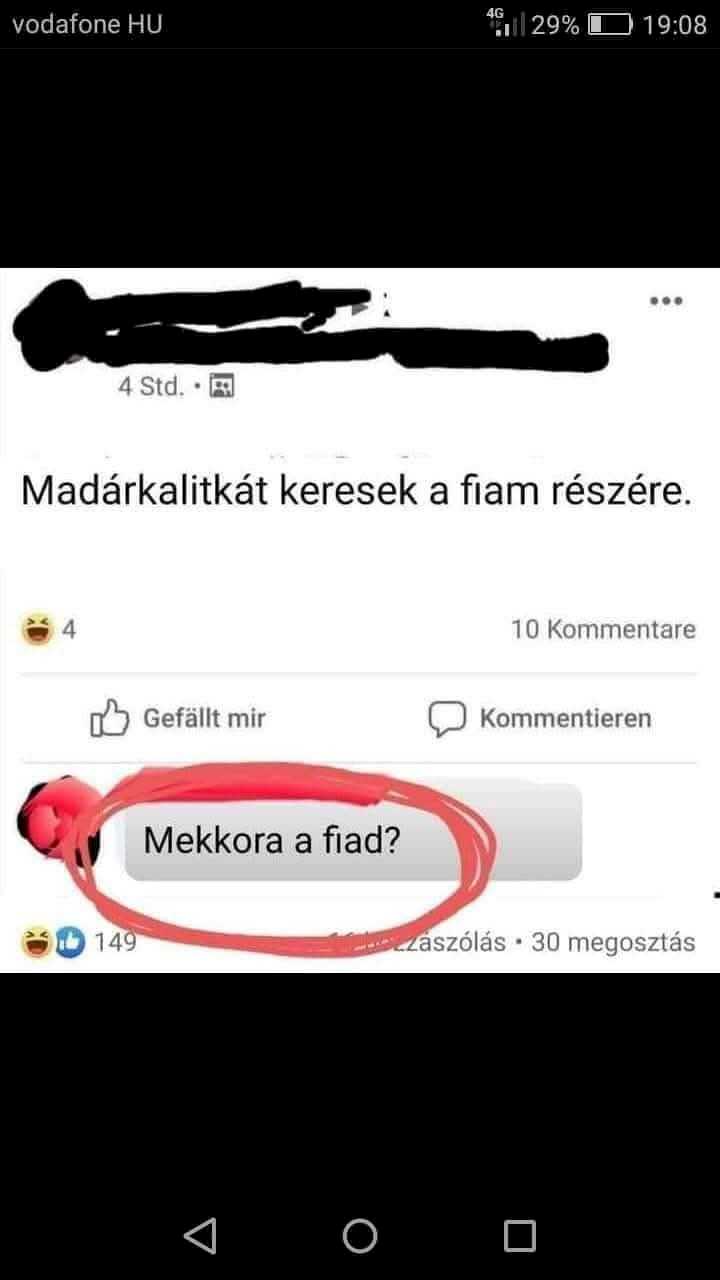Click the group audience icon beside 4 Std.
The width and height of the screenshot is (720, 1280).
(x=223, y=386)
